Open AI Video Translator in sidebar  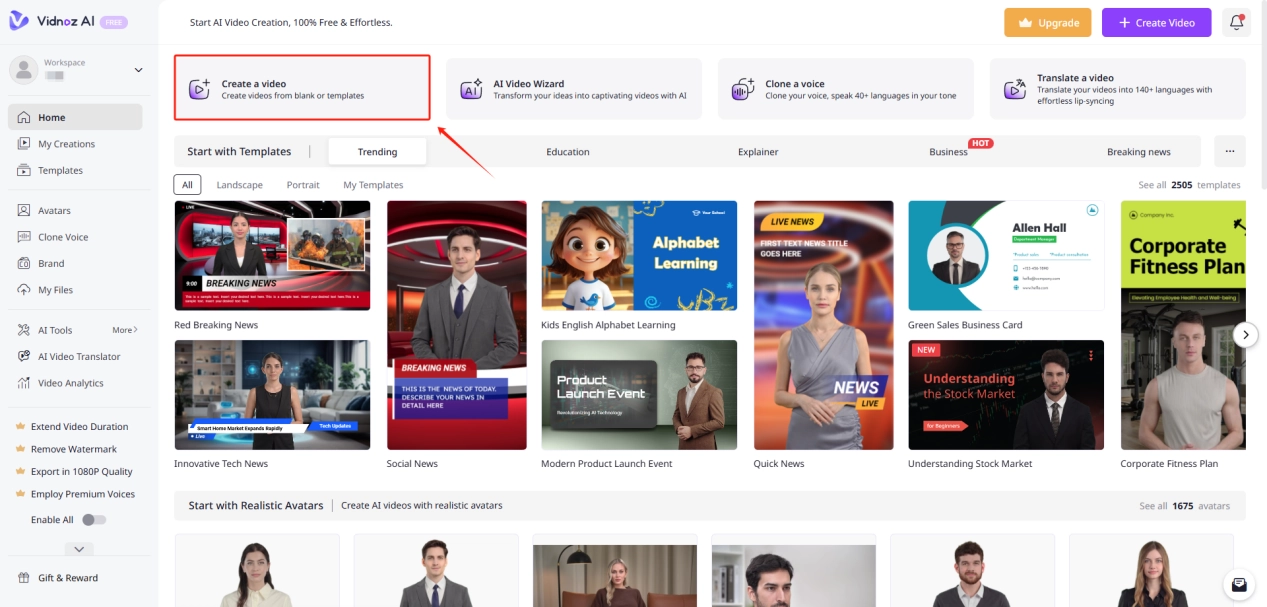78,356
